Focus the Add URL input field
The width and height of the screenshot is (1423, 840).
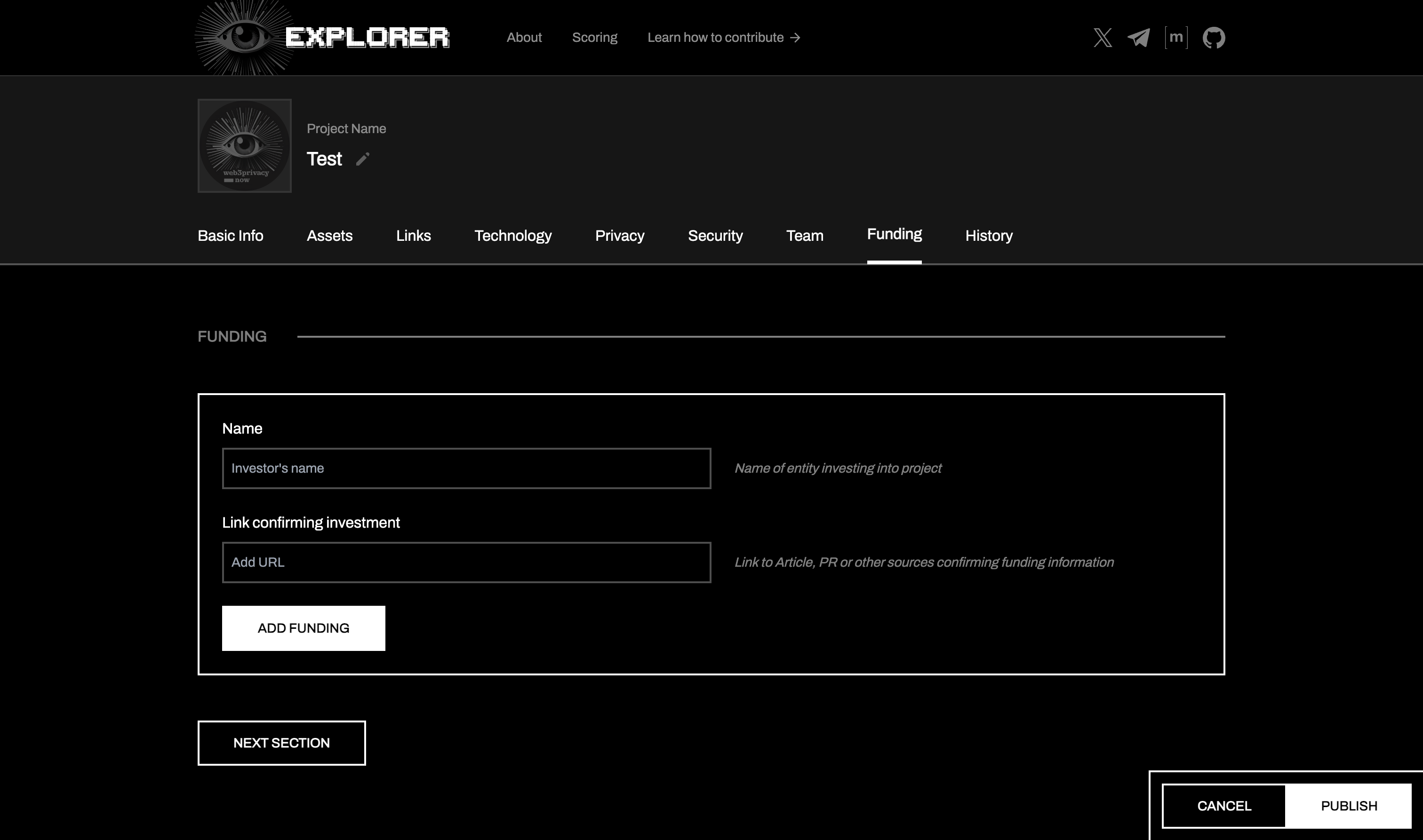coord(466,562)
